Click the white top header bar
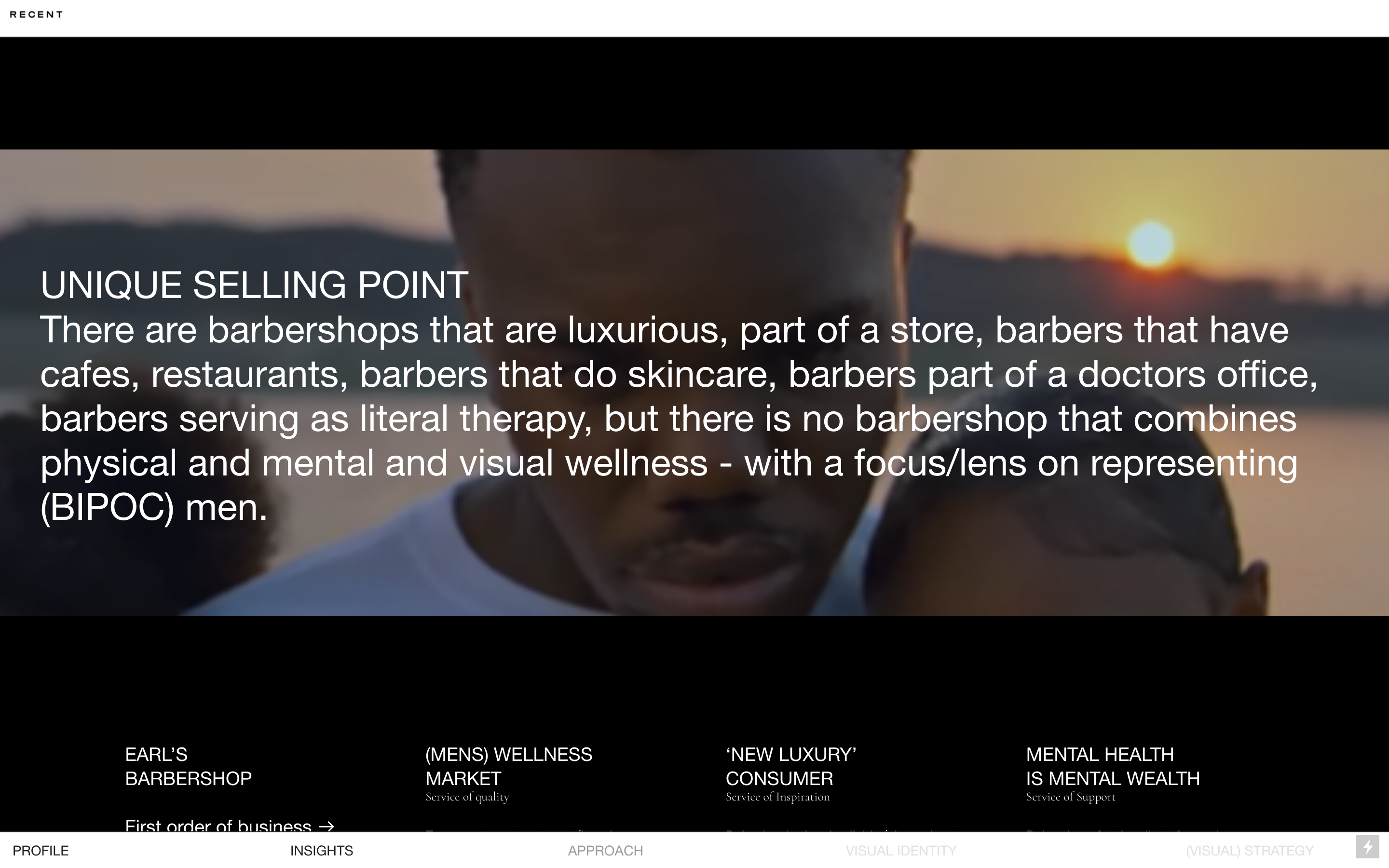 pos(694,18)
